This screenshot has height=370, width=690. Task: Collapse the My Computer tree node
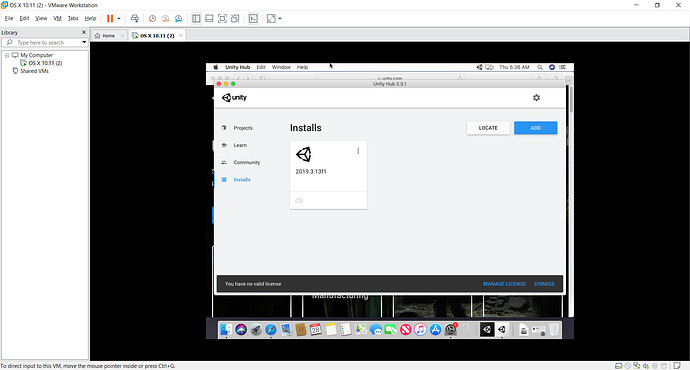[x=7, y=55]
